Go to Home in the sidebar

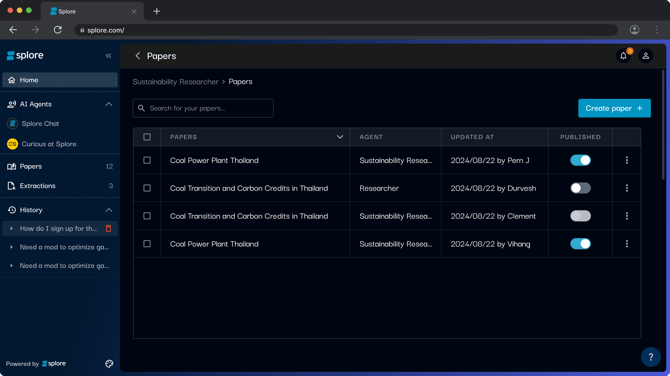pos(60,80)
